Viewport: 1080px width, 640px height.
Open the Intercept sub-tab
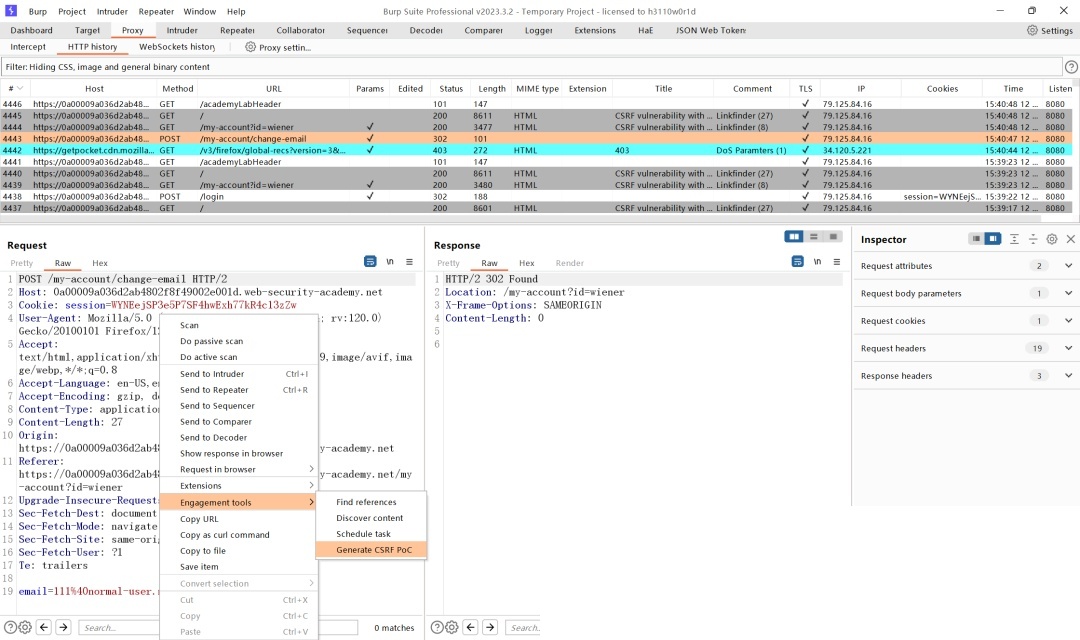point(28,47)
